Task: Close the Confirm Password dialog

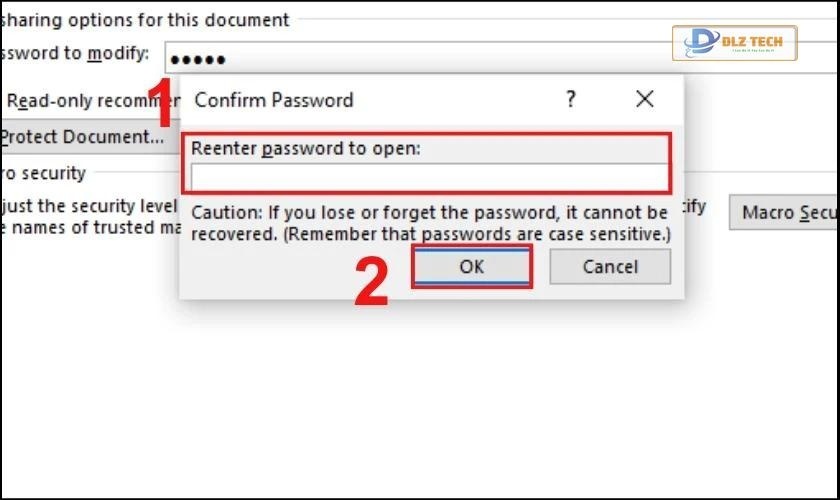Action: (645, 99)
